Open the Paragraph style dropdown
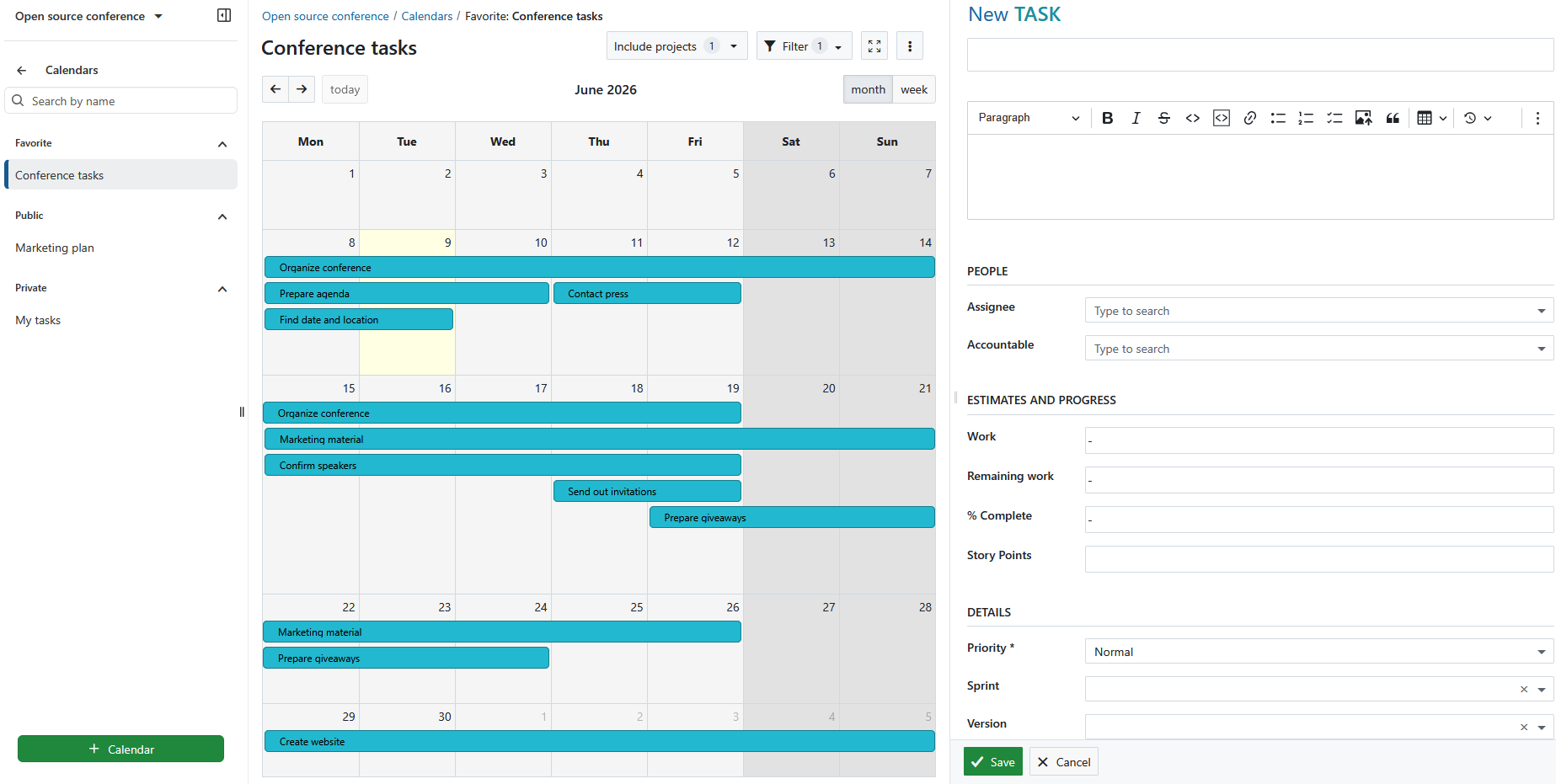1556x784 pixels. click(x=1029, y=118)
